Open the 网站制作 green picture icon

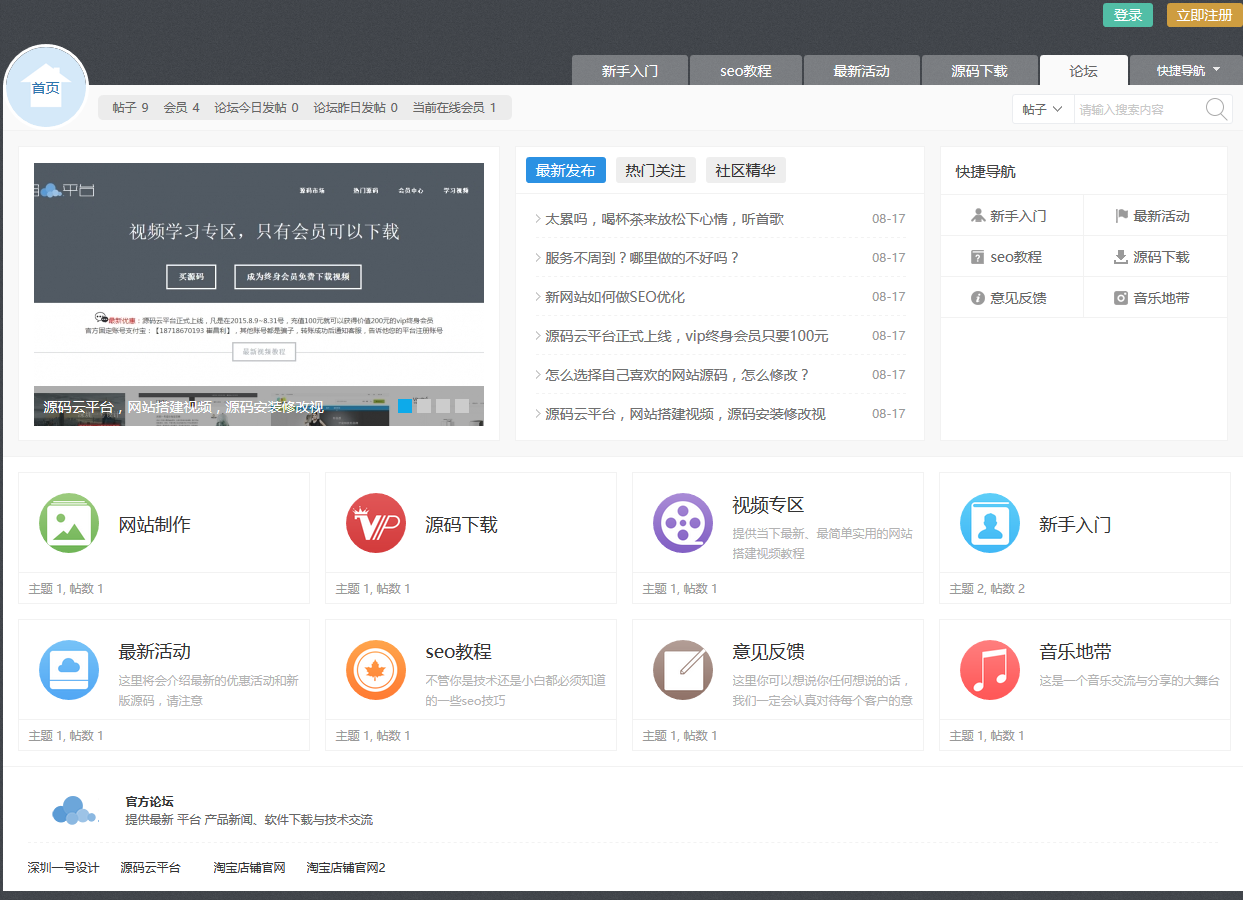coord(69,523)
